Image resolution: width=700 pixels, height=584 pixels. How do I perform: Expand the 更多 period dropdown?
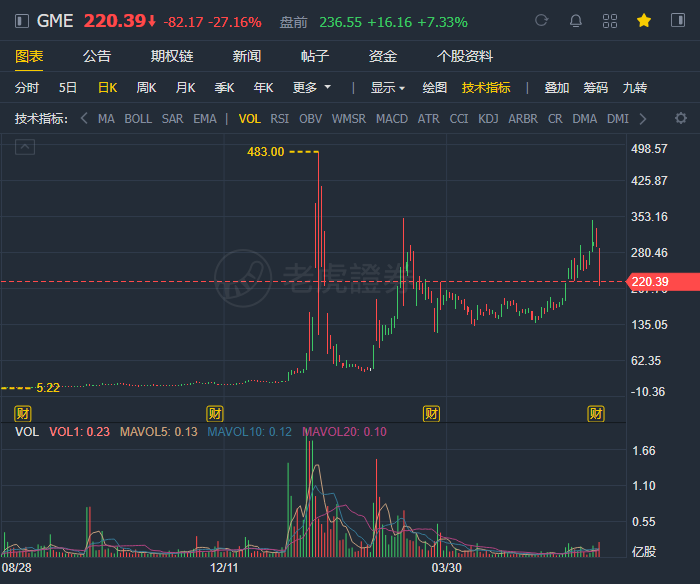(x=312, y=88)
